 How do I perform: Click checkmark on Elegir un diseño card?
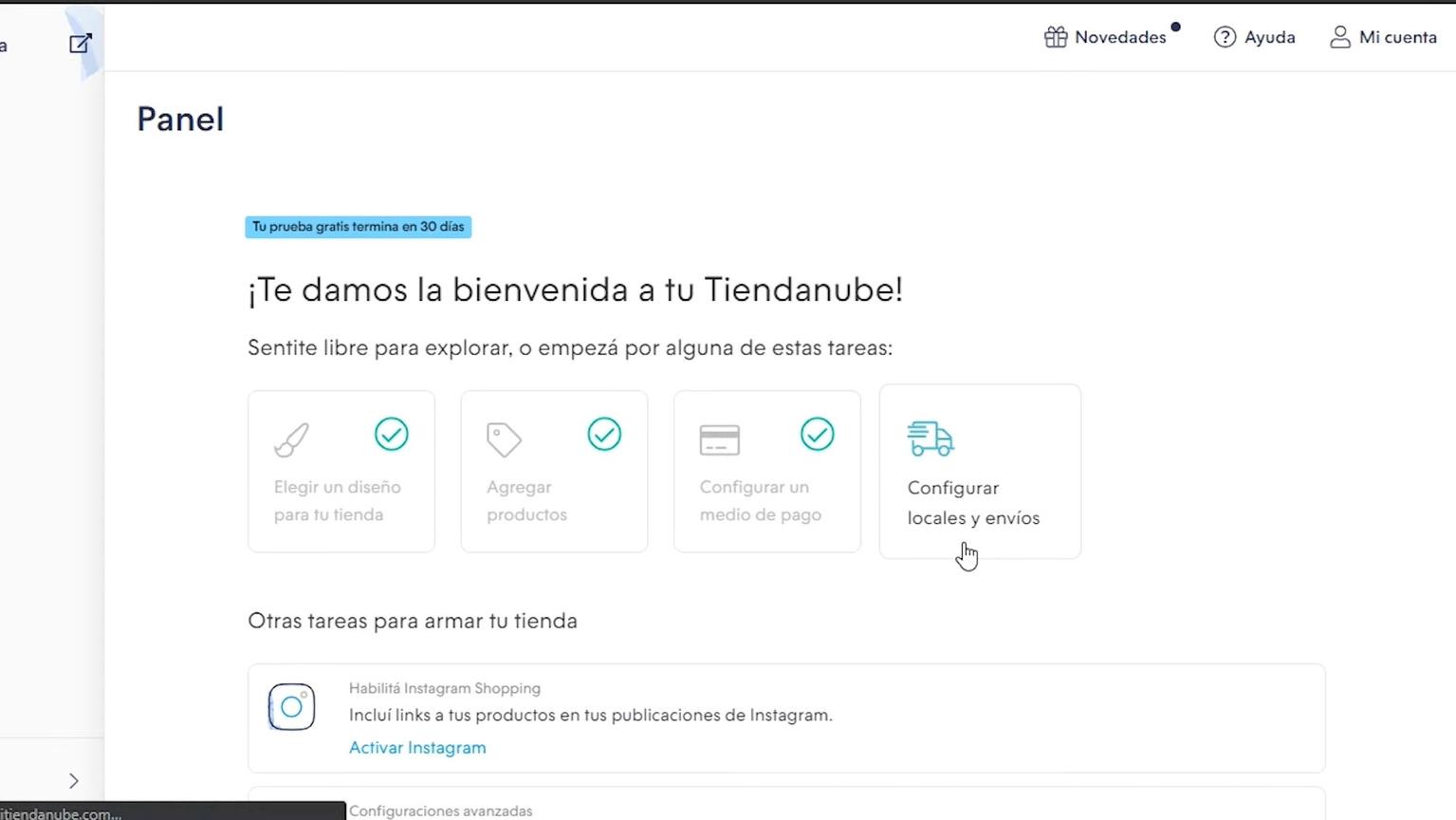coord(391,434)
